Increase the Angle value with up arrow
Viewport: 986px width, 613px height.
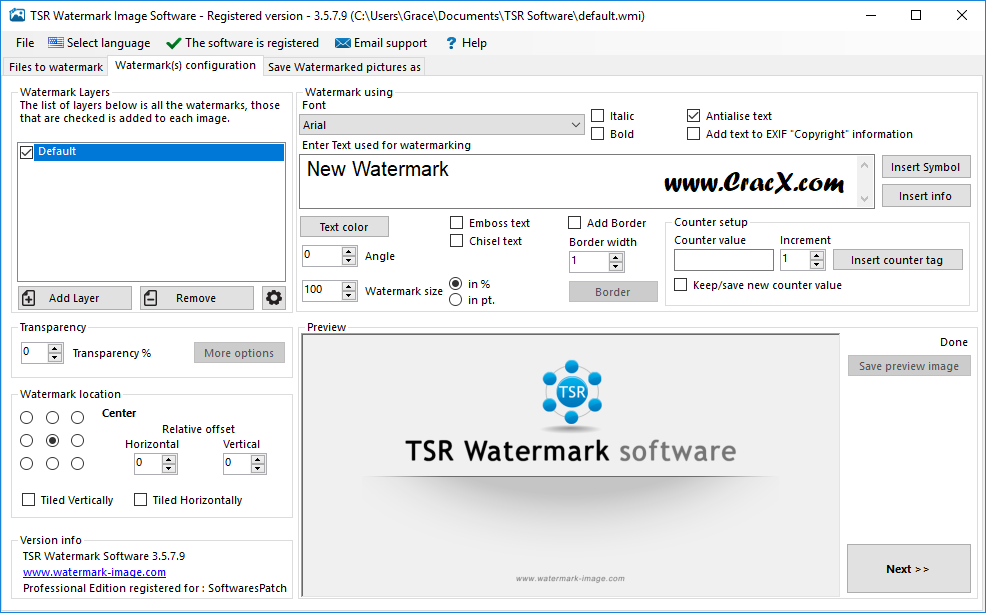[x=349, y=251]
